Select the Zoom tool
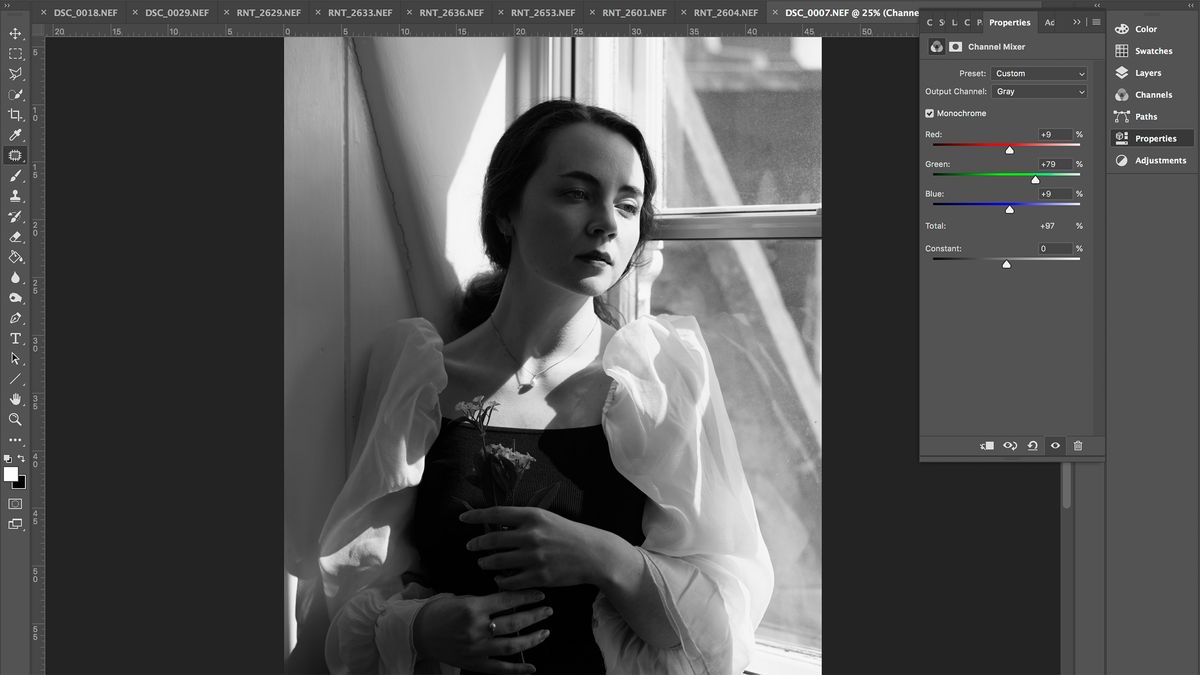Screen dimensions: 1200x675 point(14,419)
